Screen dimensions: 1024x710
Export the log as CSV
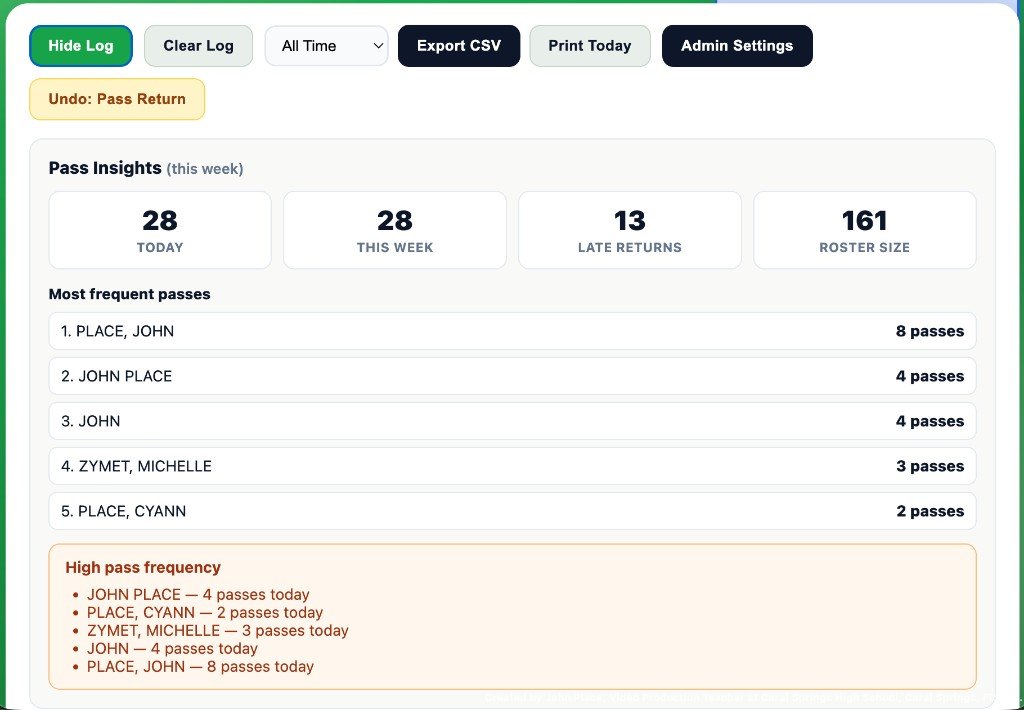point(459,46)
